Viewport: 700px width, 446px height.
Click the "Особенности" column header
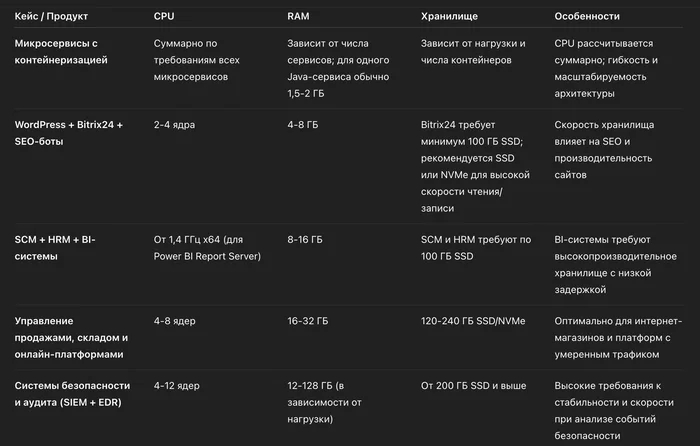point(587,17)
